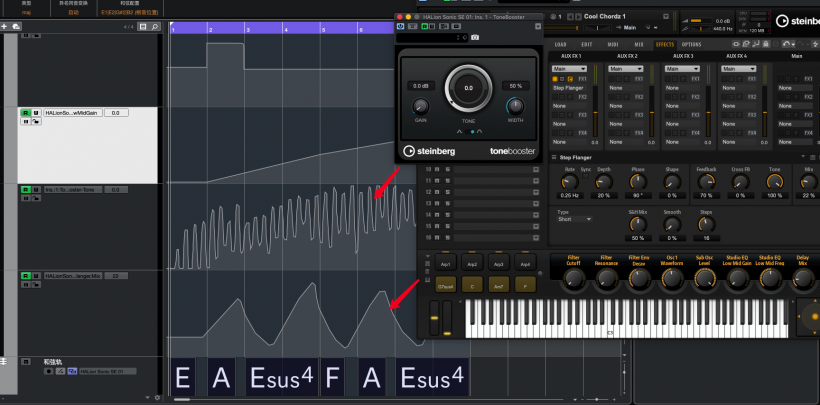Click the ToneBooster GAIN knob

[420, 107]
